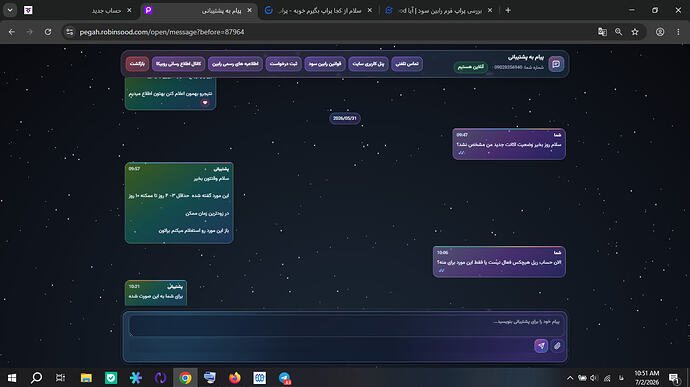690x387 pixels.
Task: Open 'قوانین رابین سود' button
Action: tap(325, 64)
